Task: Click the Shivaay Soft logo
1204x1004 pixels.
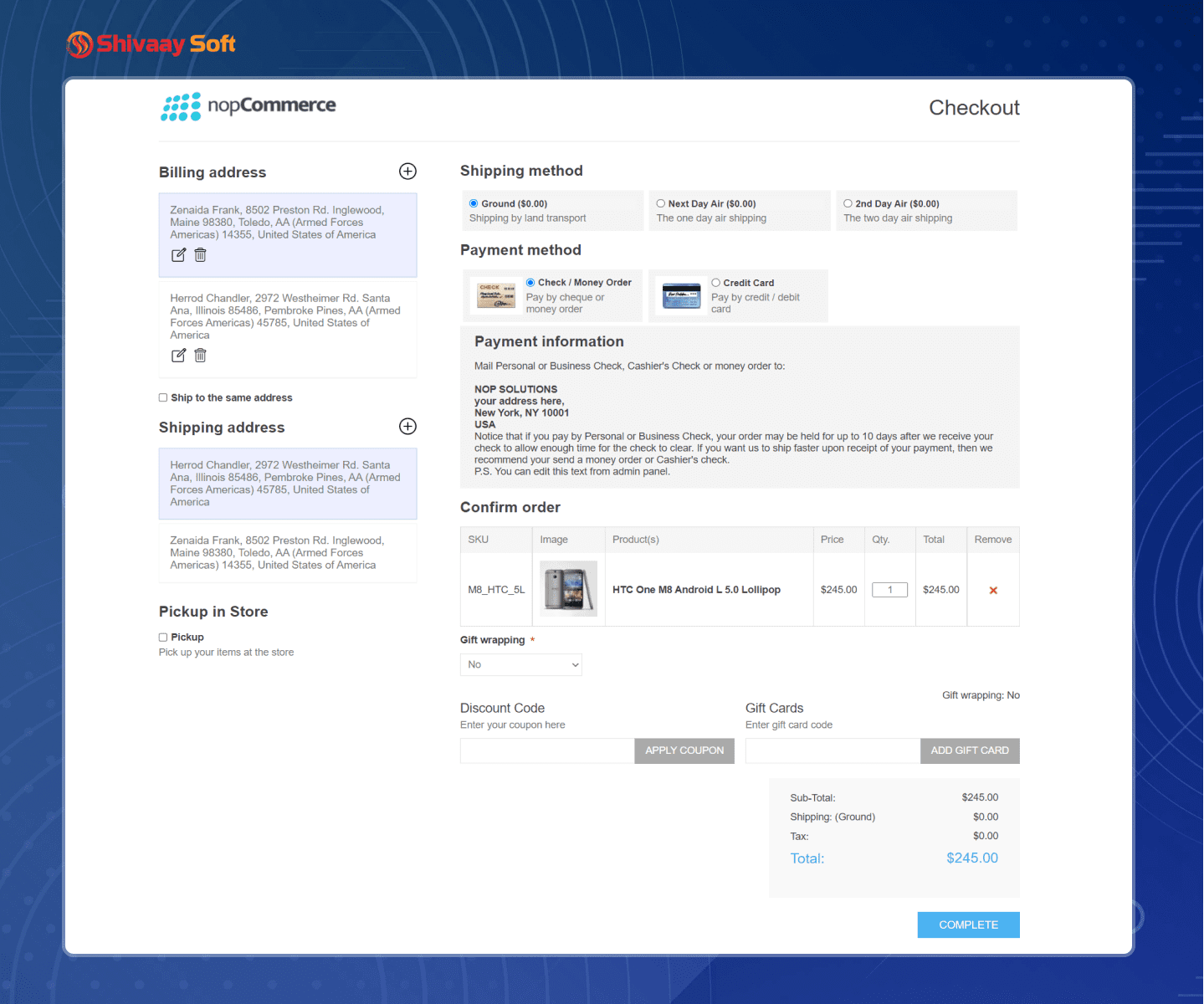Action: tap(151, 44)
